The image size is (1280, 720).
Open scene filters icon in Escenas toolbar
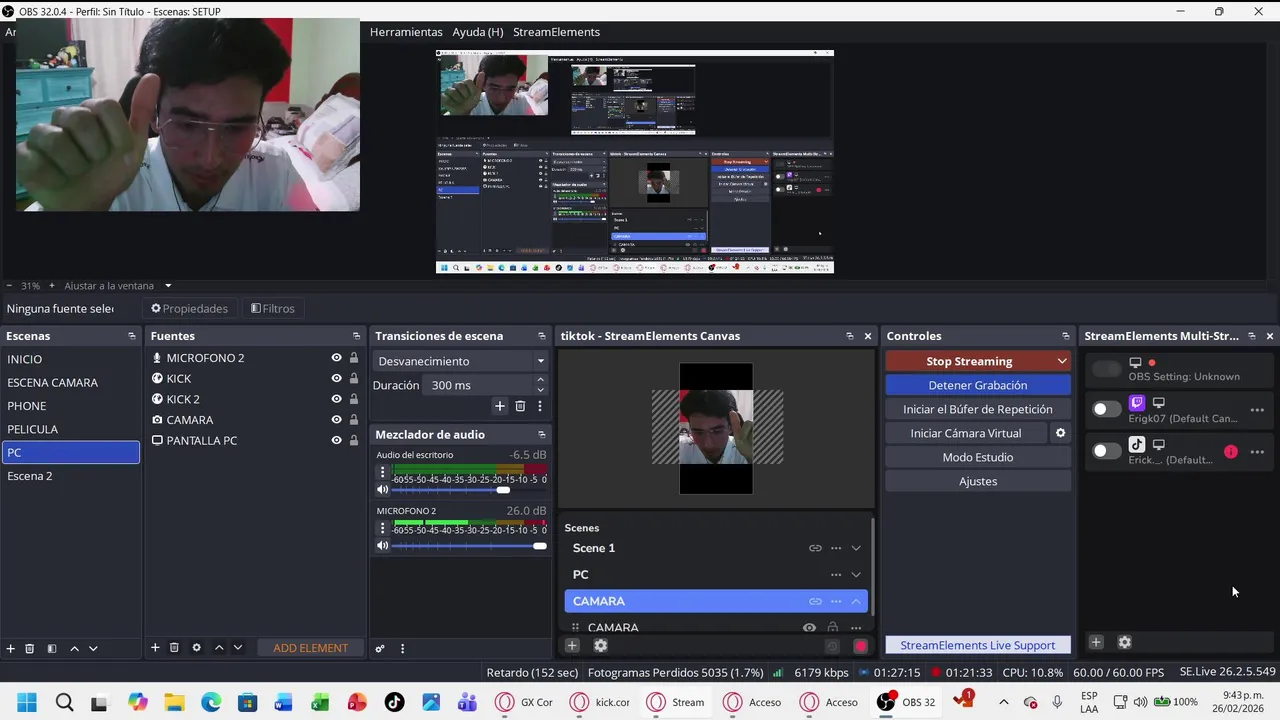[52, 648]
